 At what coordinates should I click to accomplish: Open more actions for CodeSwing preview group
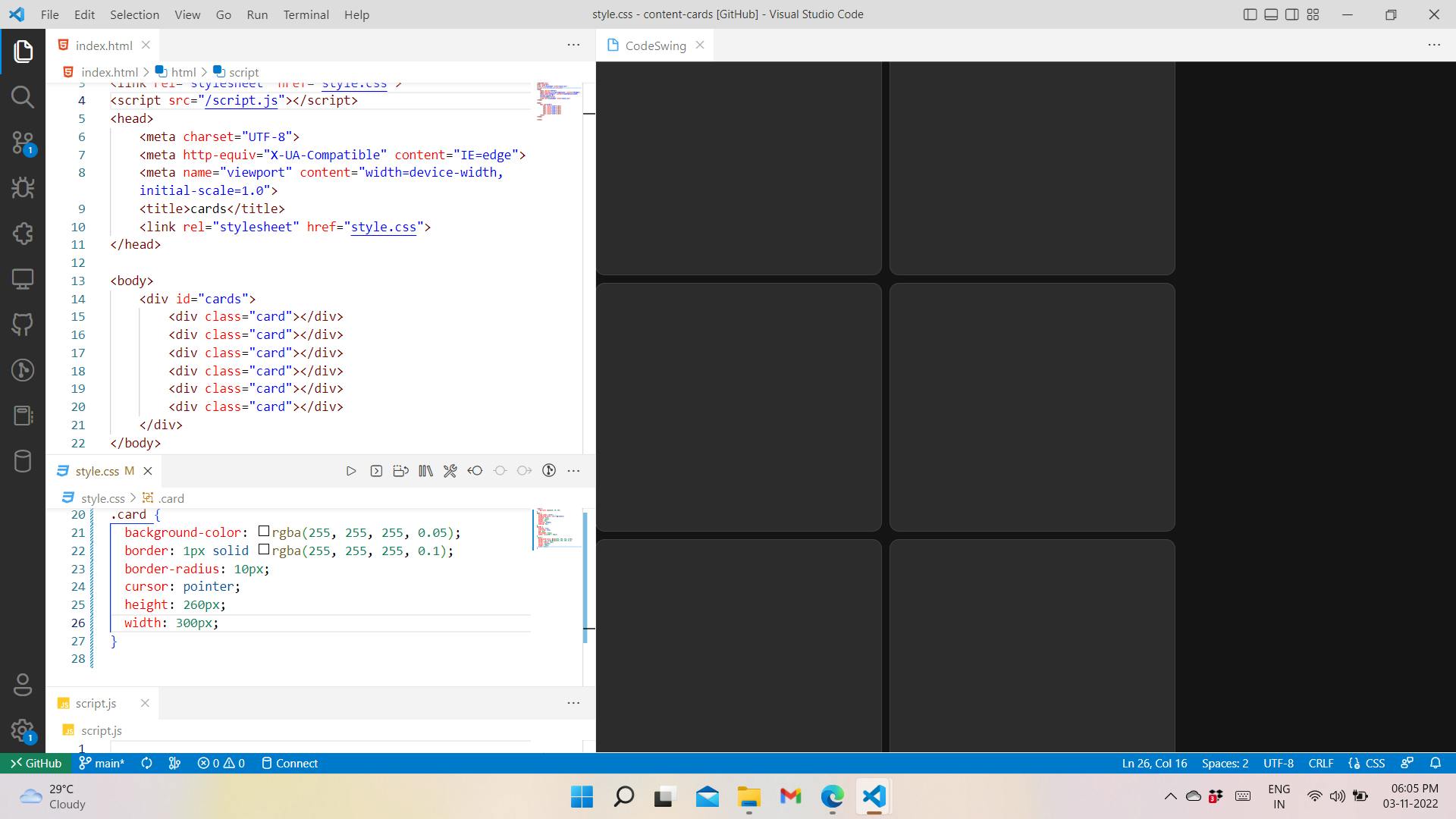tap(1434, 45)
